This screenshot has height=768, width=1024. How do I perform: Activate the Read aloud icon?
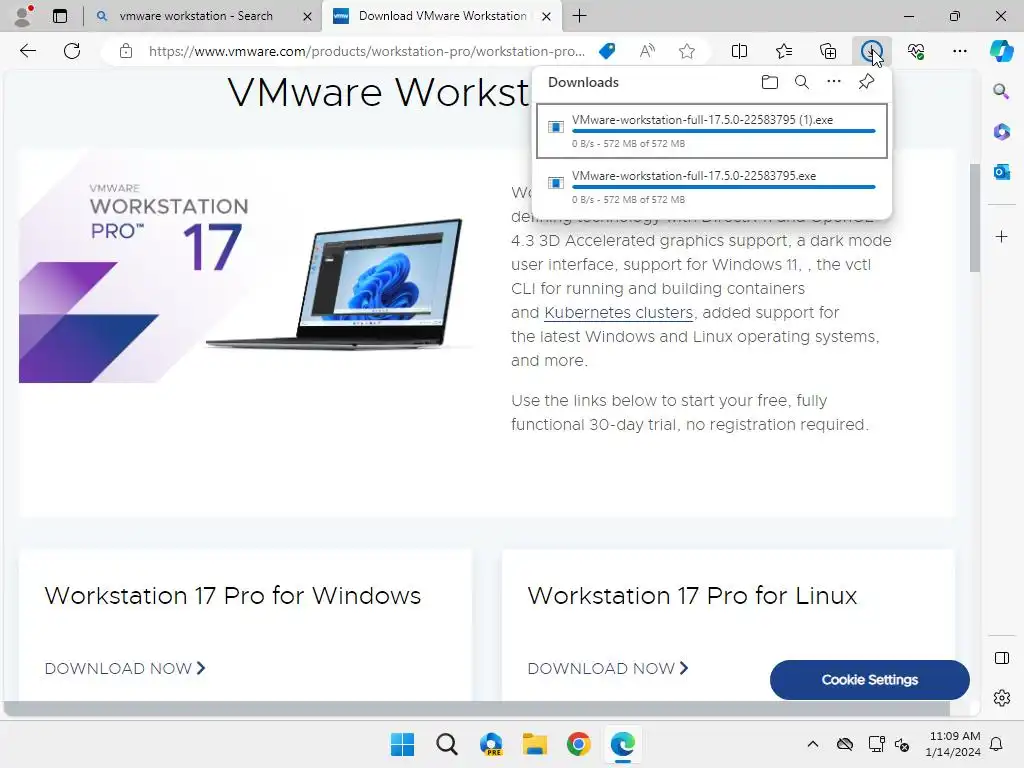click(647, 51)
